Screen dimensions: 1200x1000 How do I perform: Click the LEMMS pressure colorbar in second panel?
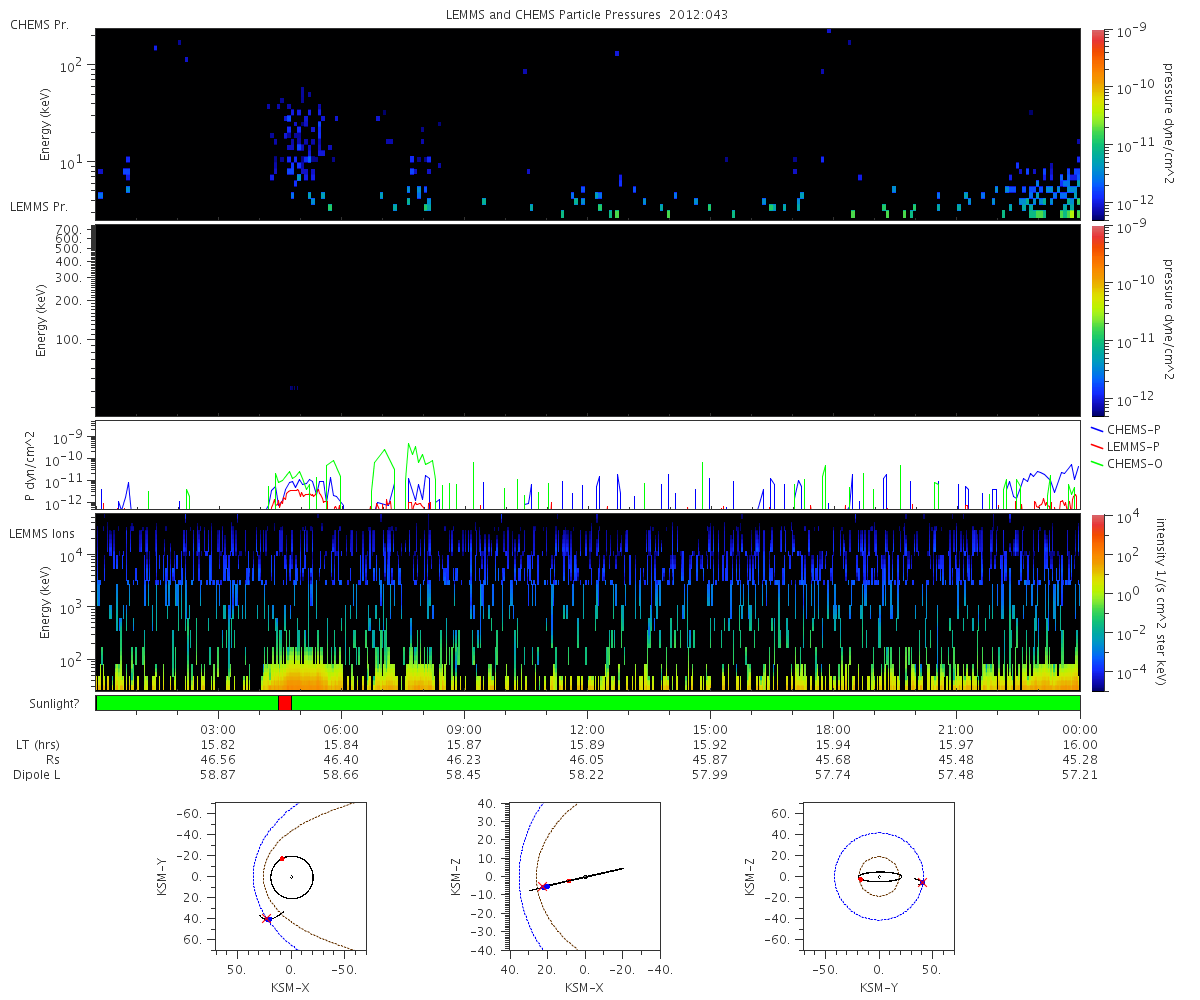pos(1098,320)
